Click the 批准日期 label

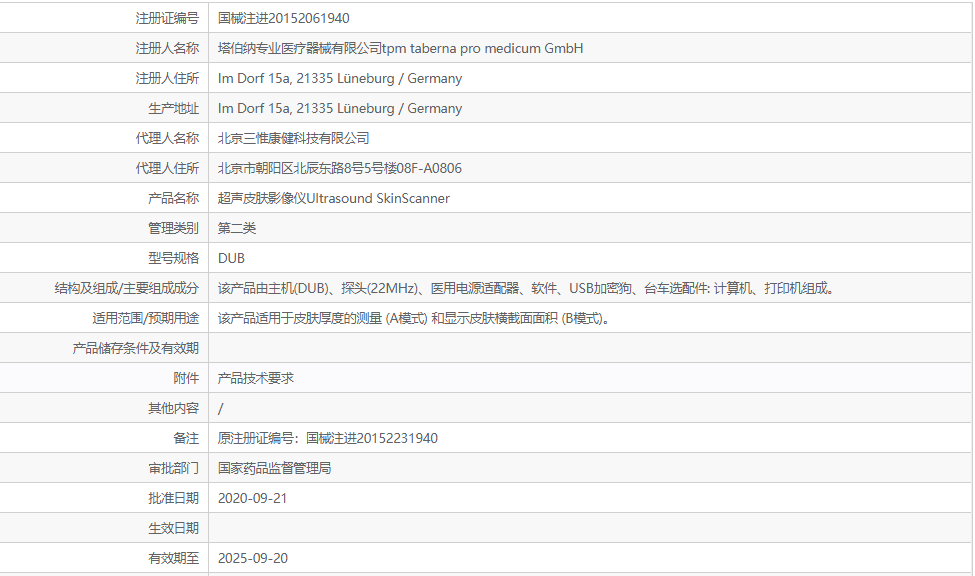(x=173, y=498)
